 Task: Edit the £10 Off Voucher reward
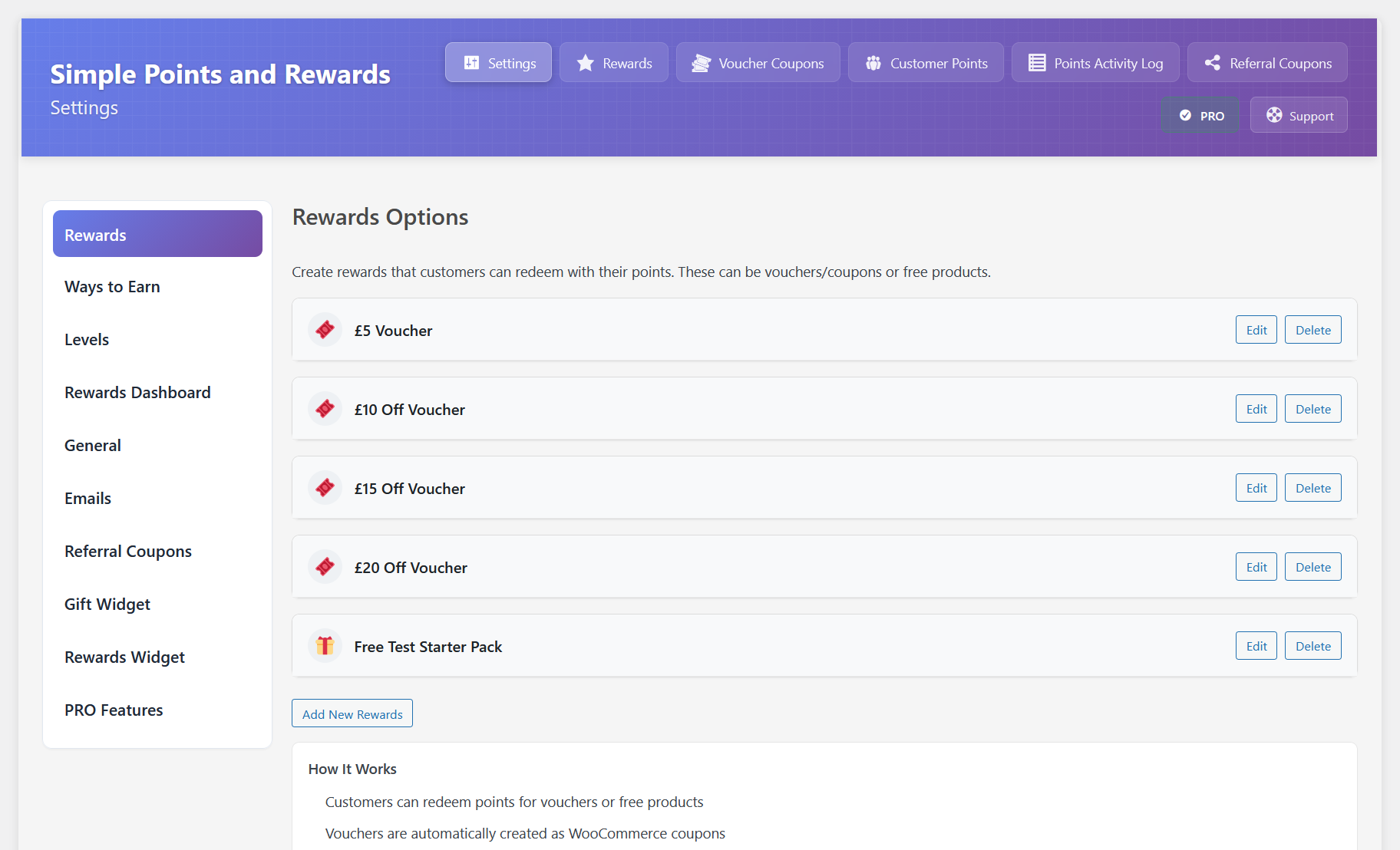pos(1256,409)
